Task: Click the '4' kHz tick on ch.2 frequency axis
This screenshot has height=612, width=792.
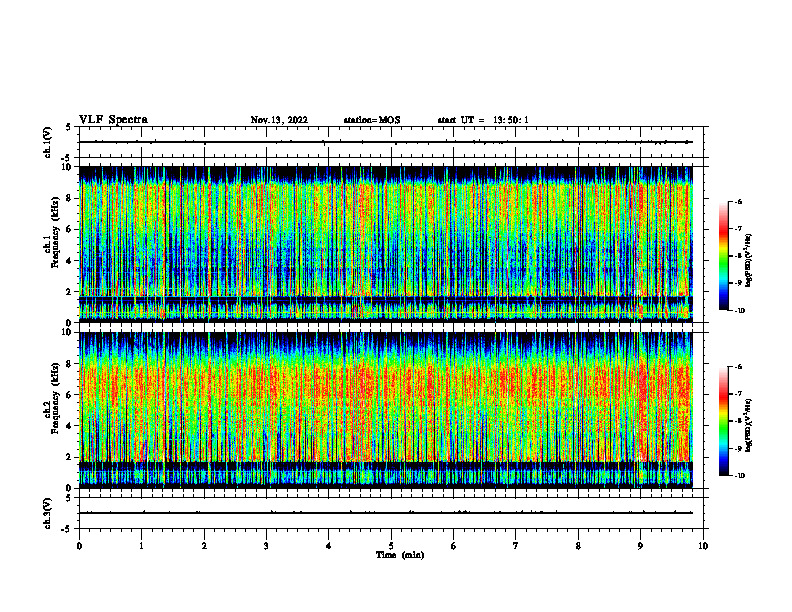Action: tap(69, 427)
